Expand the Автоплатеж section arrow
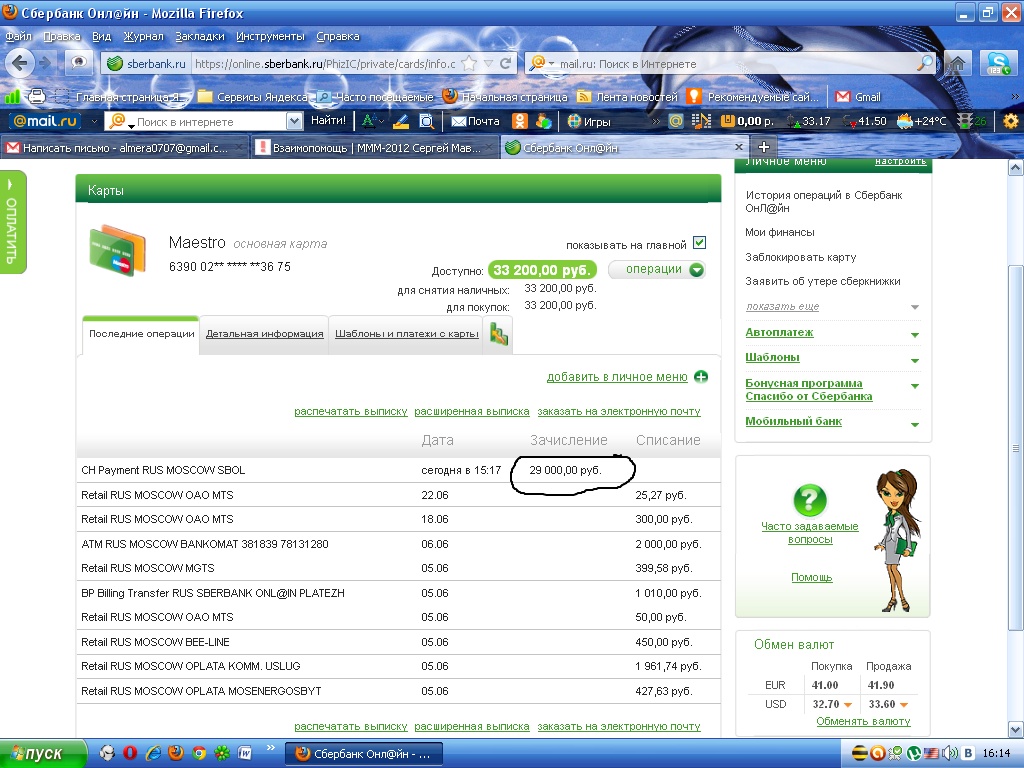 (915, 335)
